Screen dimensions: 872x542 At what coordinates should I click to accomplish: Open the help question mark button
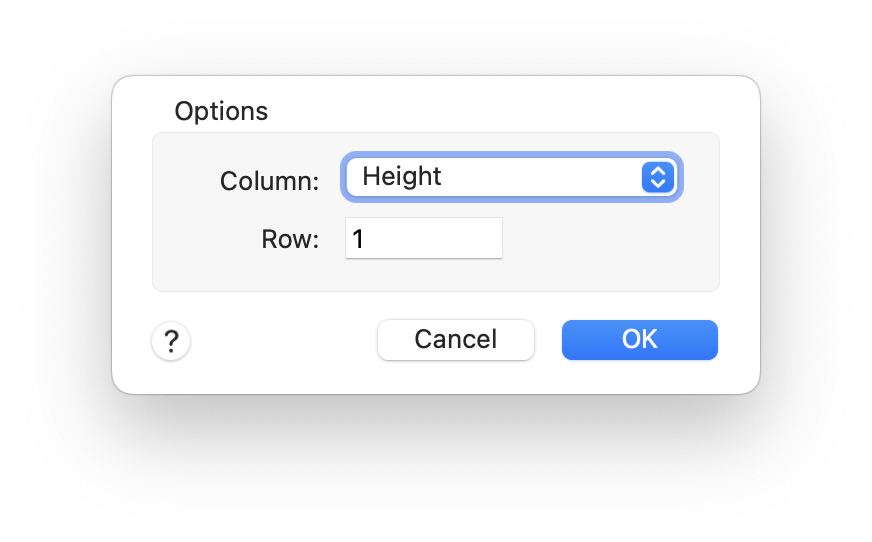(171, 341)
